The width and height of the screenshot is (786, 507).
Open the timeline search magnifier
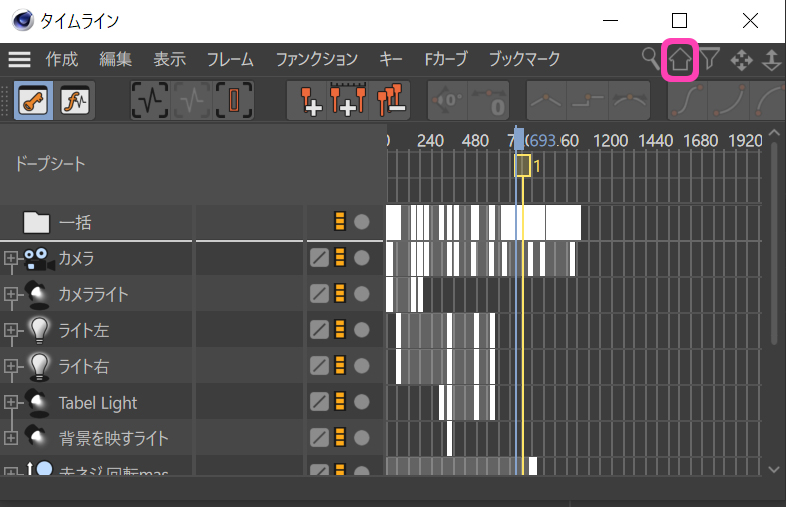point(652,60)
